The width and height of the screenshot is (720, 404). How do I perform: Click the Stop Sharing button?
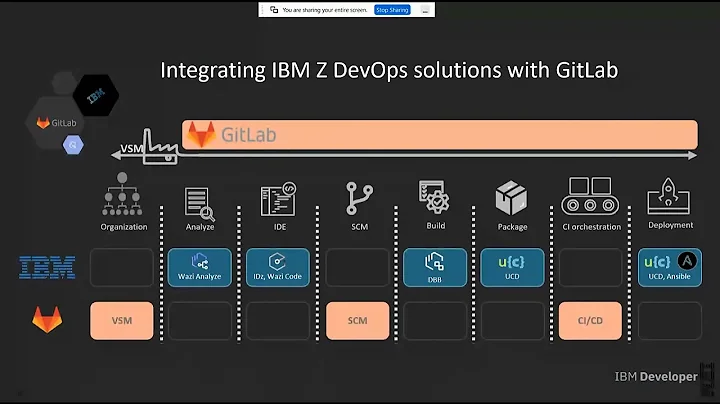pyautogui.click(x=392, y=10)
